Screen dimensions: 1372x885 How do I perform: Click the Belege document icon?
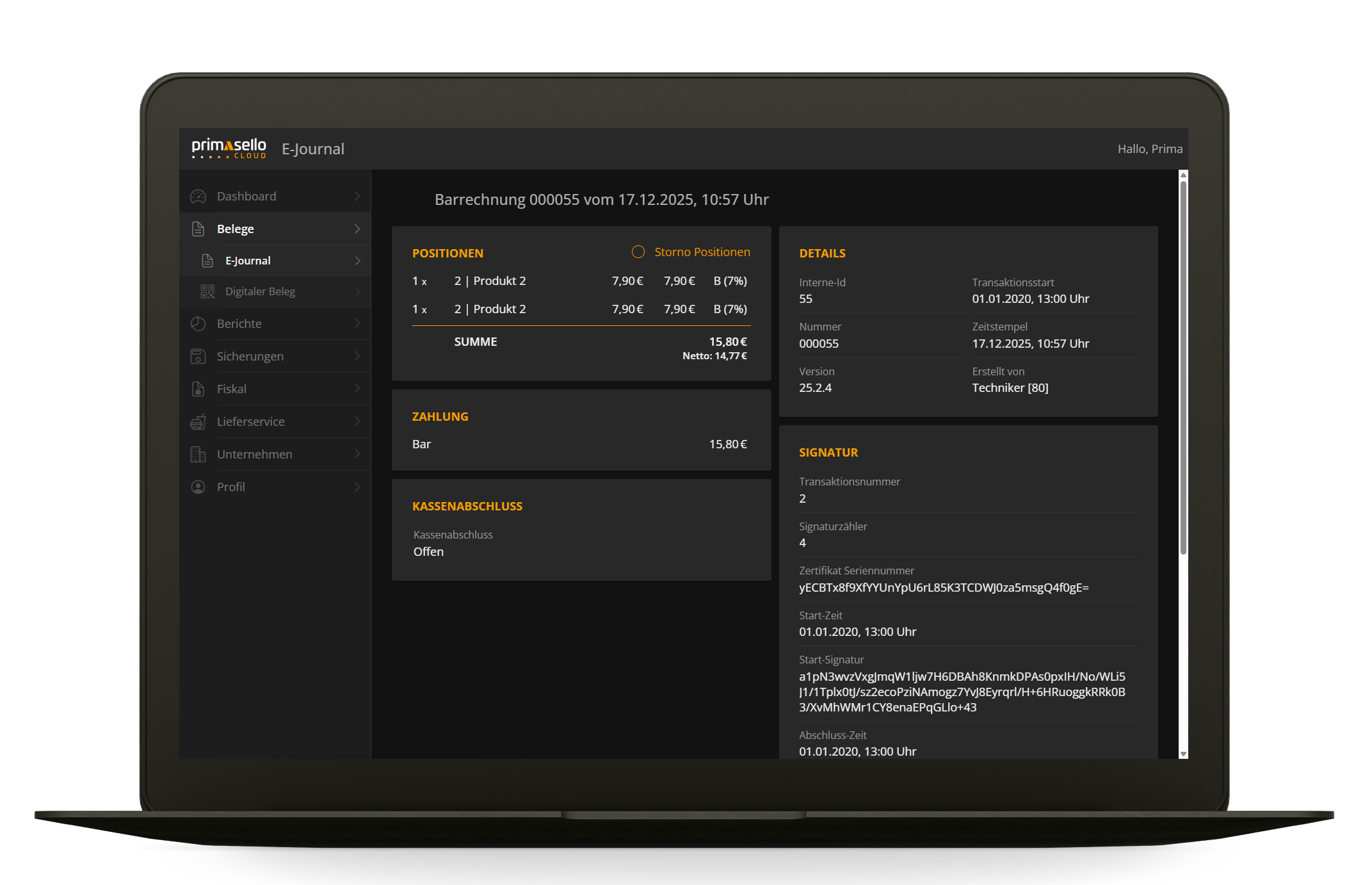198,229
